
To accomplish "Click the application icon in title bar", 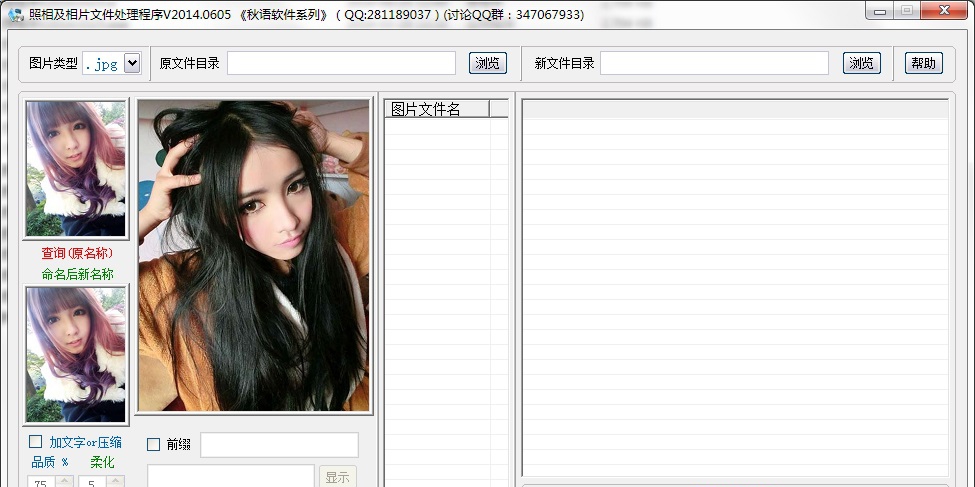I will point(16,14).
